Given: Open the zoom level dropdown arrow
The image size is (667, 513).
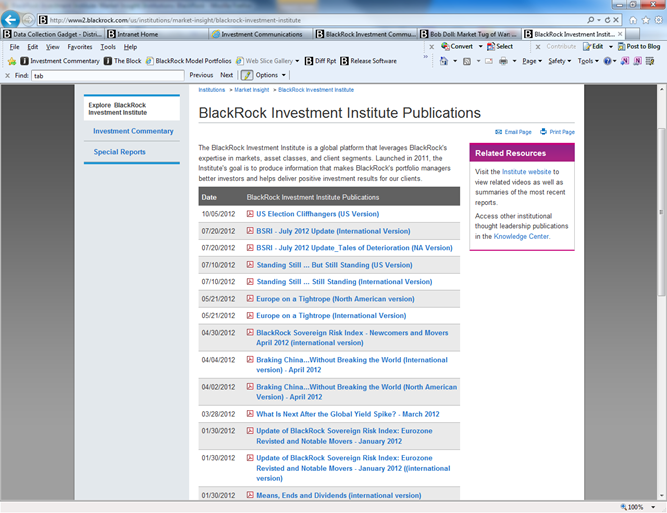Looking at the screenshot, I should tap(653, 507).
